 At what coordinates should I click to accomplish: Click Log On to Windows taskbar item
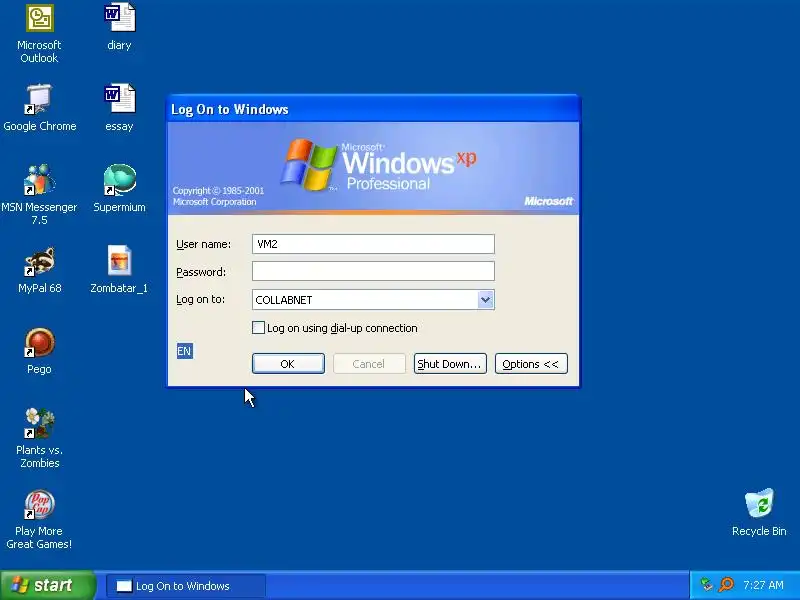point(186,586)
